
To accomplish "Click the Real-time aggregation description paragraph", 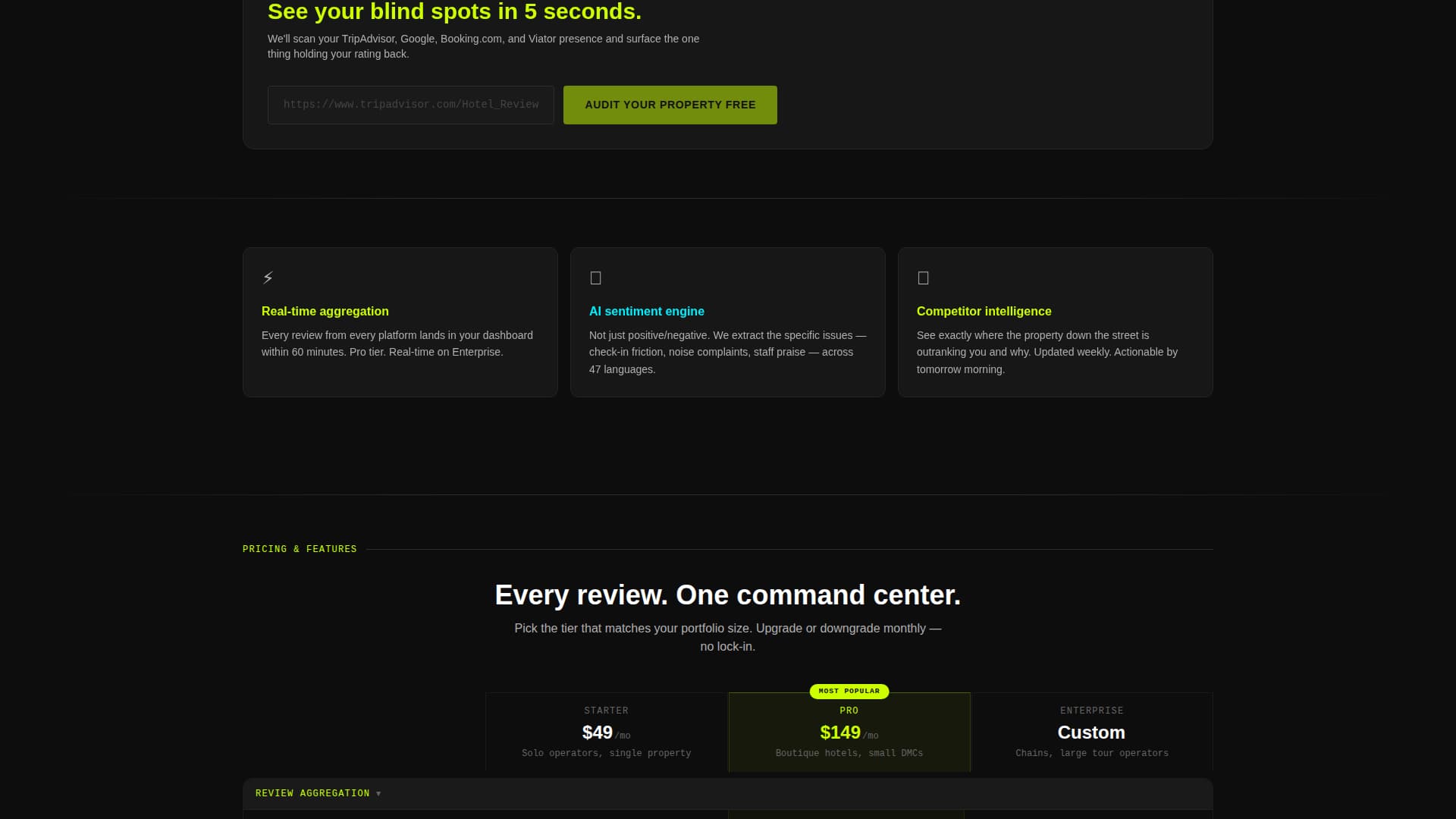I will 397,344.
